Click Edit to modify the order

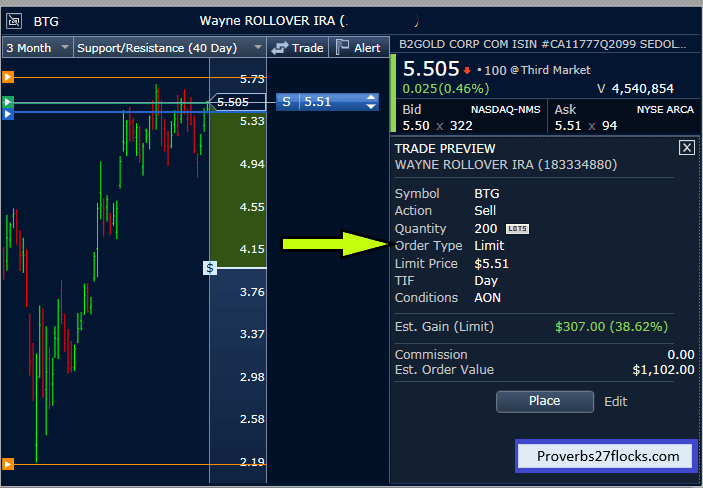click(x=616, y=401)
